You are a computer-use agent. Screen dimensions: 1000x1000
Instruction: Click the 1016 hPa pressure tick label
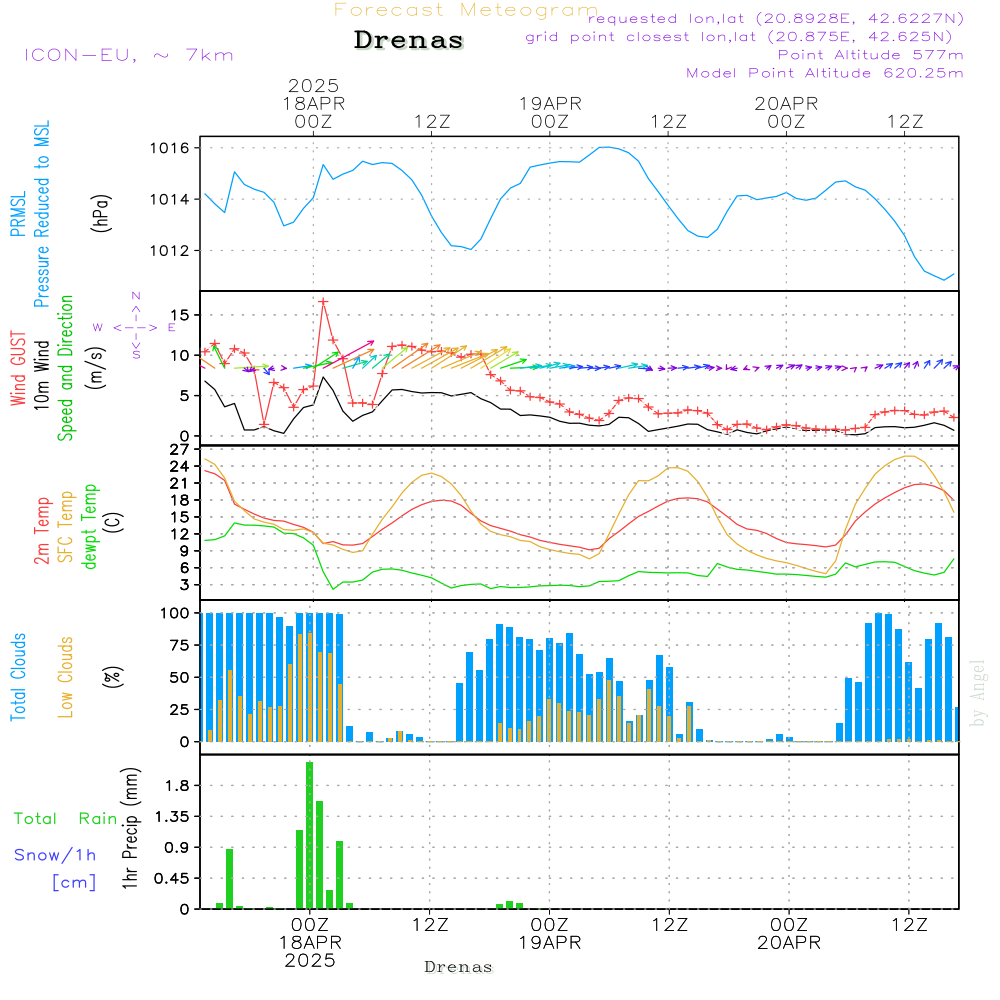170,148
